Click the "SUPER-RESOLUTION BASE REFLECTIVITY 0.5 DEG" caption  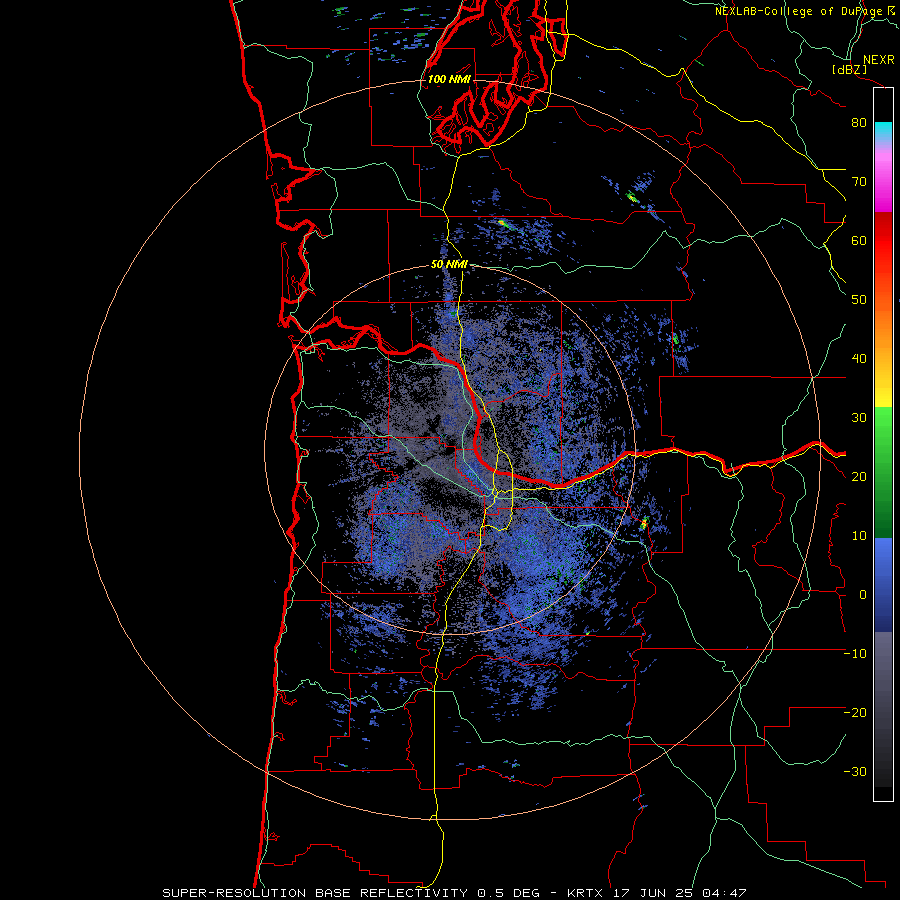[351, 893]
